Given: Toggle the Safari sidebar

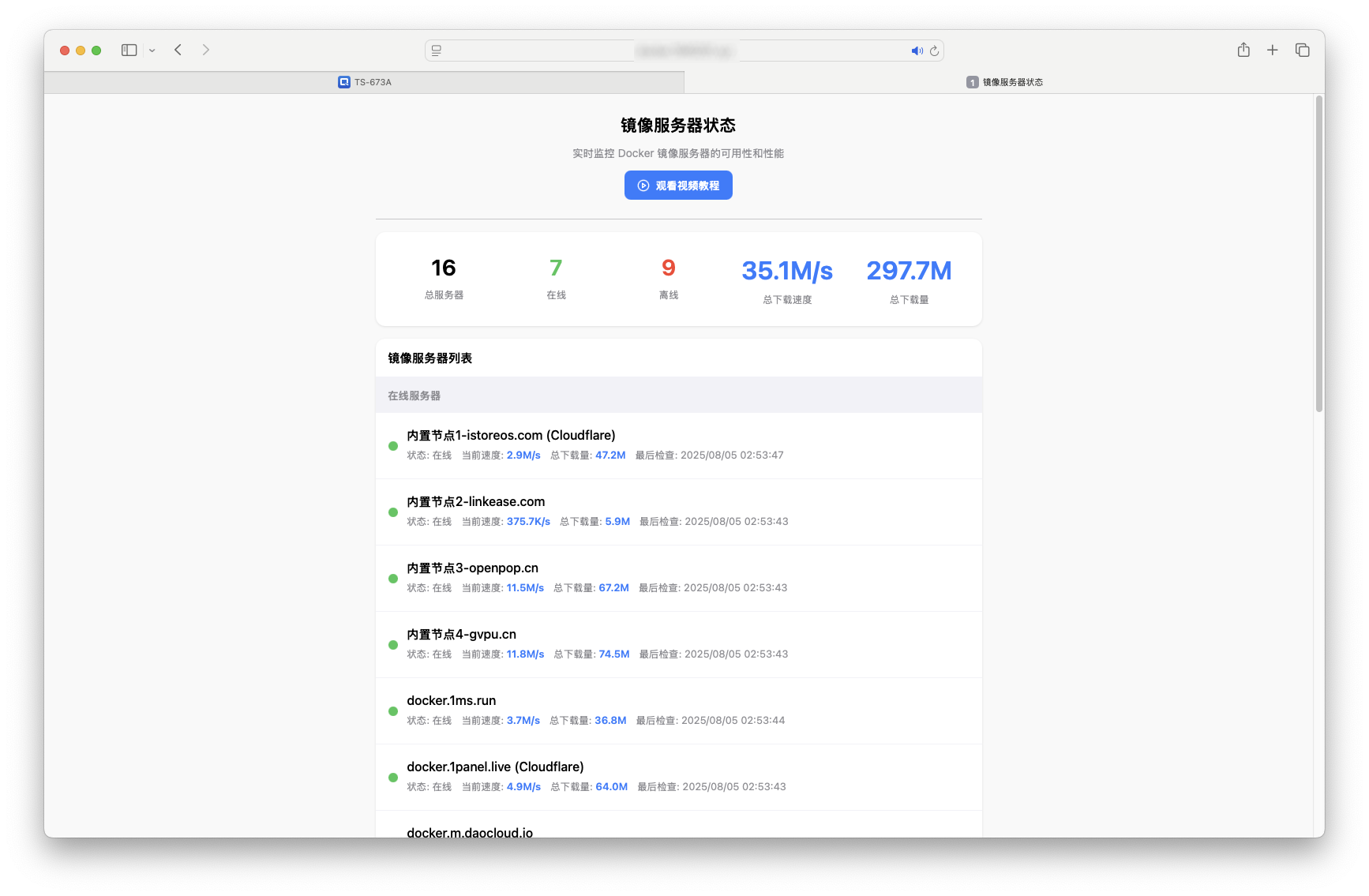Looking at the screenshot, I should point(128,50).
